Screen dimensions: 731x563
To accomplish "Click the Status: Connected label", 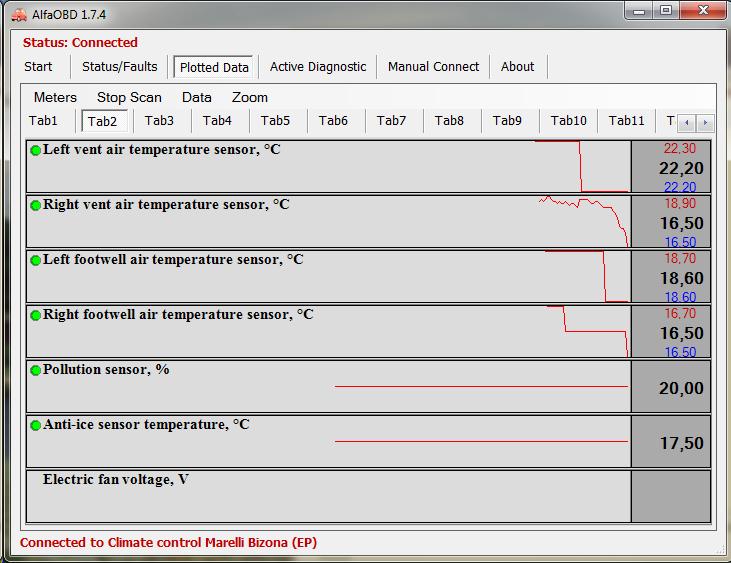I will coord(80,42).
